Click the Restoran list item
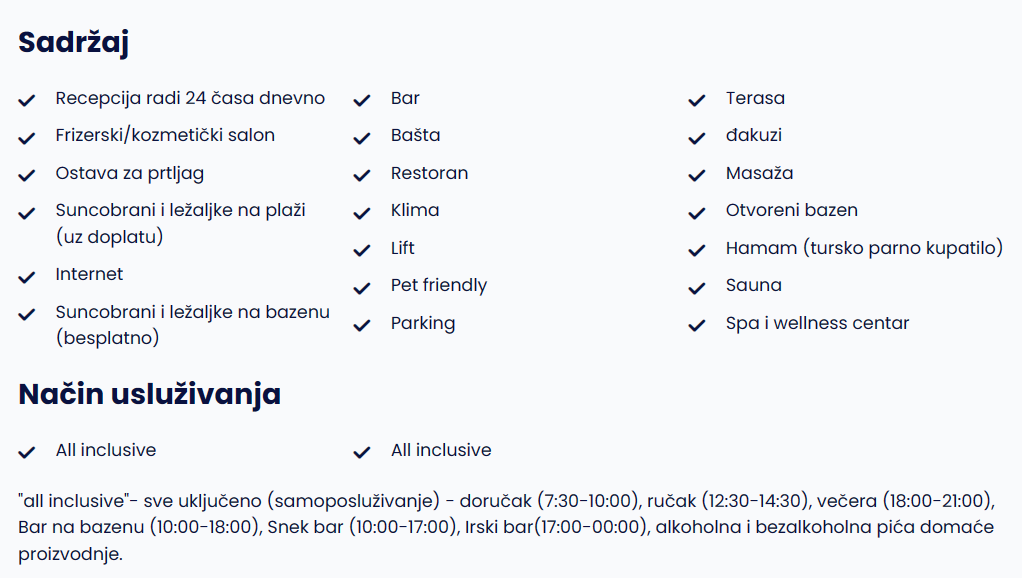The width and height of the screenshot is (1022, 578). [430, 173]
